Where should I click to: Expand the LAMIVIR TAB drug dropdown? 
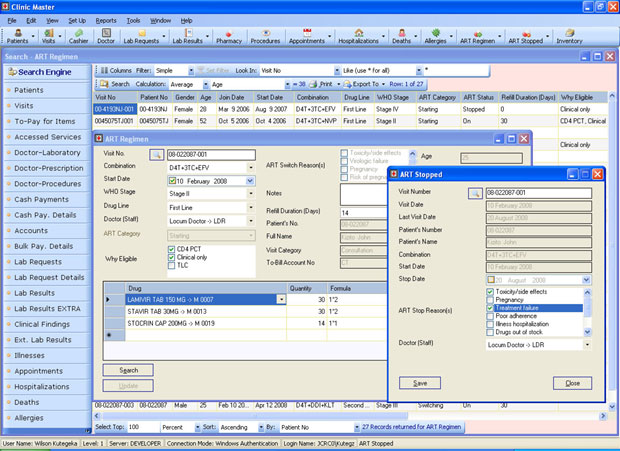282,300
